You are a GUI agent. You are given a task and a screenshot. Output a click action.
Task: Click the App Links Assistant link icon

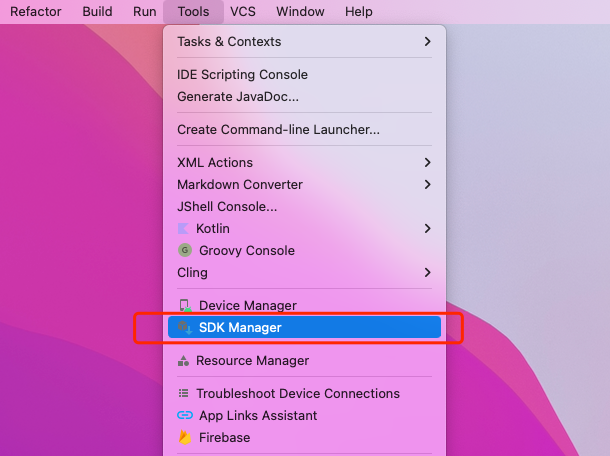[184, 415]
